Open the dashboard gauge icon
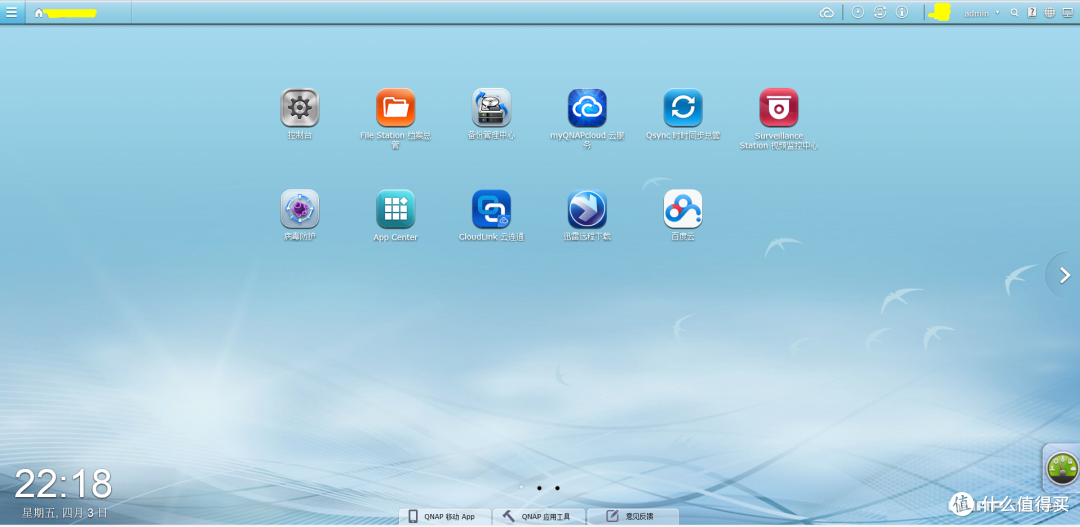This screenshot has width=1080, height=527. pyautogui.click(x=1062, y=468)
